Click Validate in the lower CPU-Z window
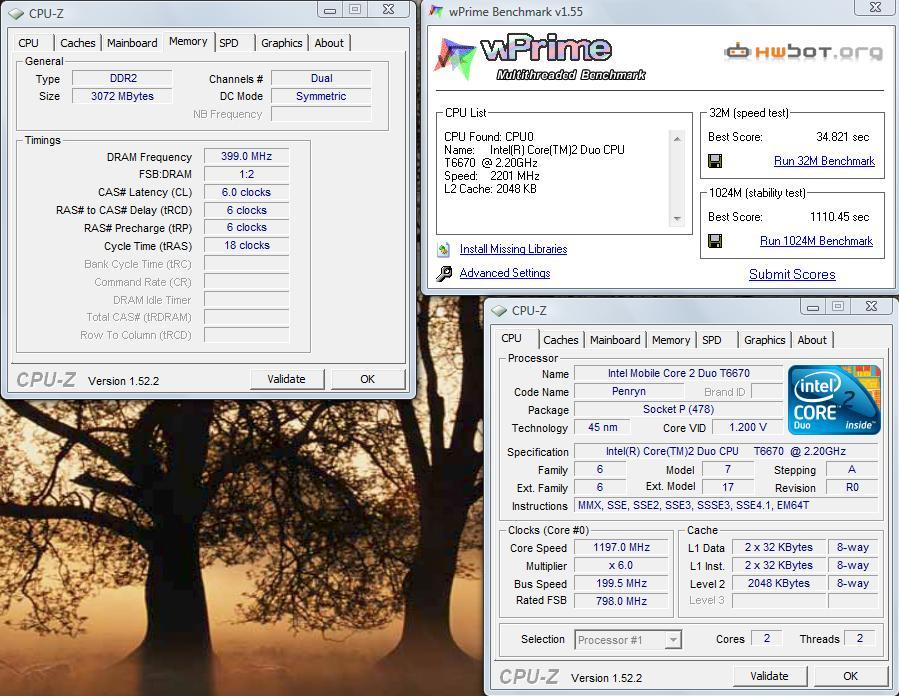 click(x=769, y=676)
